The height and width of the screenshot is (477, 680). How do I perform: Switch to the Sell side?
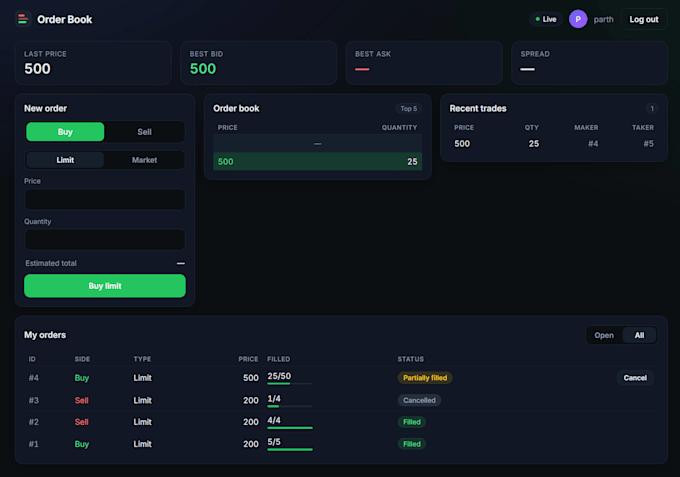[x=144, y=132]
